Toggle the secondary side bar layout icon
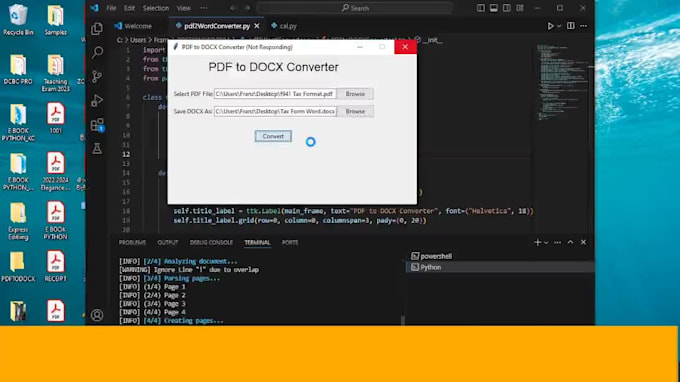This screenshot has height=382, width=680. 507,8
